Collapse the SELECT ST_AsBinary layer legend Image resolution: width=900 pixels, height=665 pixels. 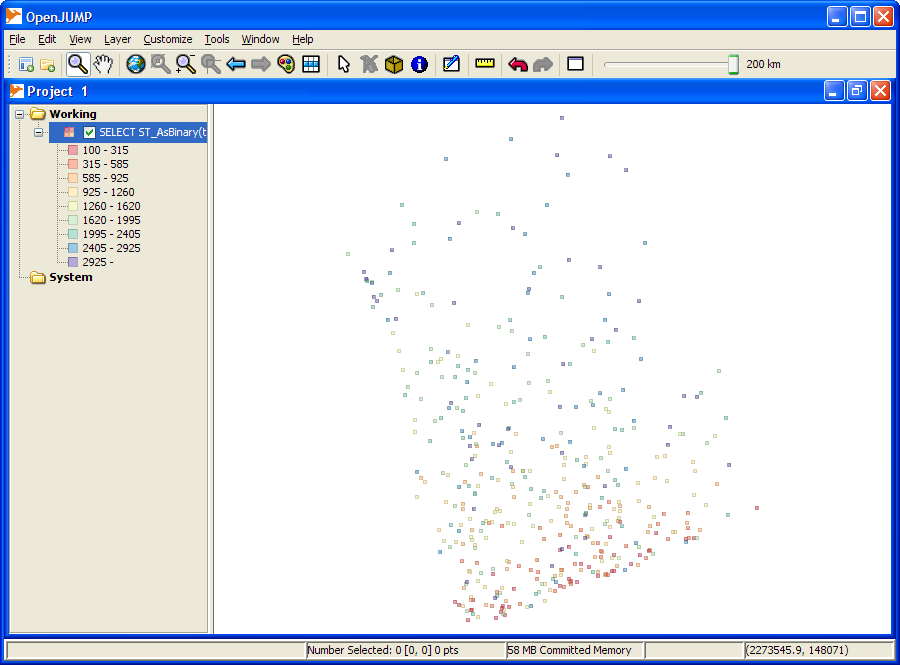(x=38, y=133)
